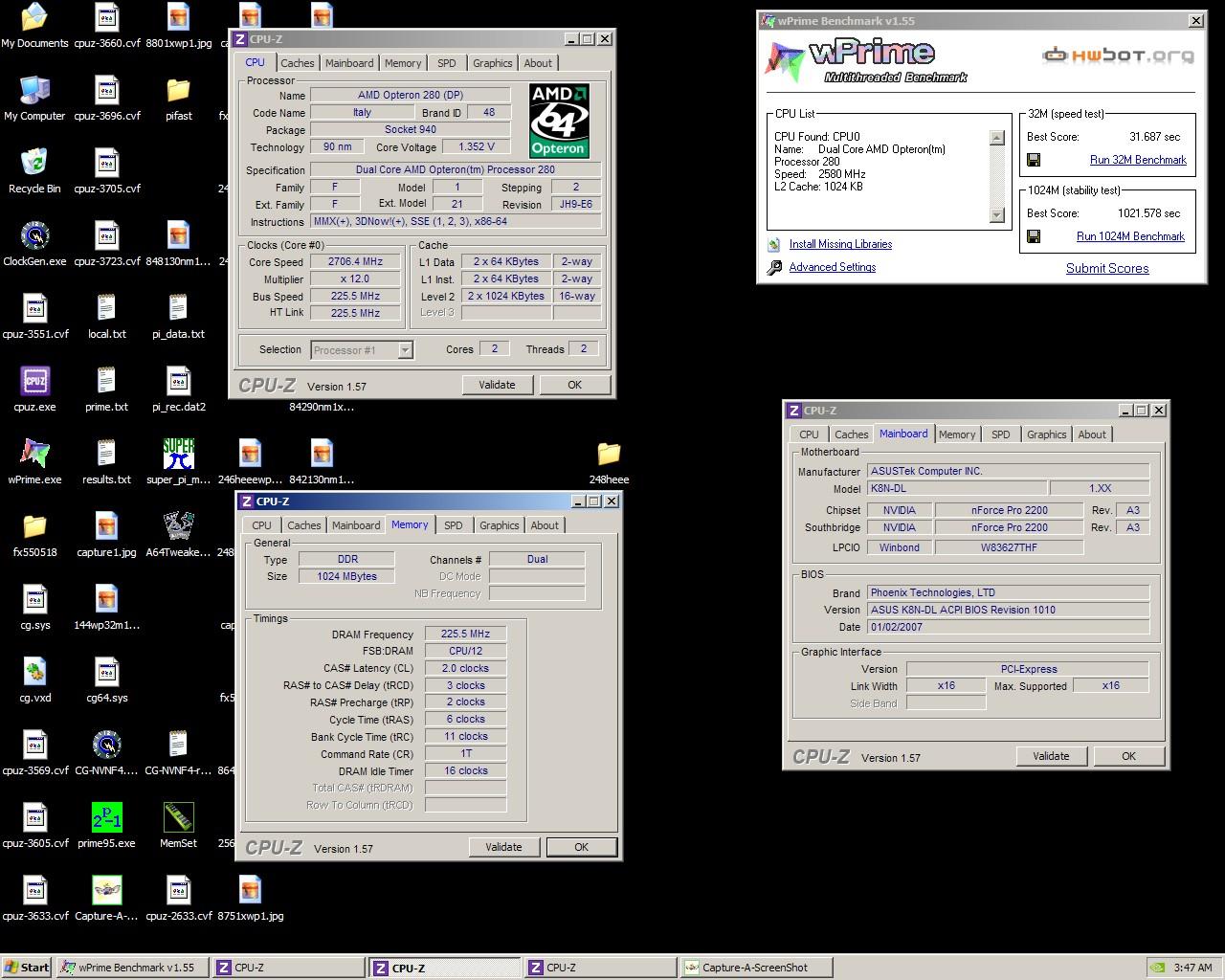
Task: Open Graphics tab in Mainboard CPU-Z window
Action: (x=1046, y=434)
